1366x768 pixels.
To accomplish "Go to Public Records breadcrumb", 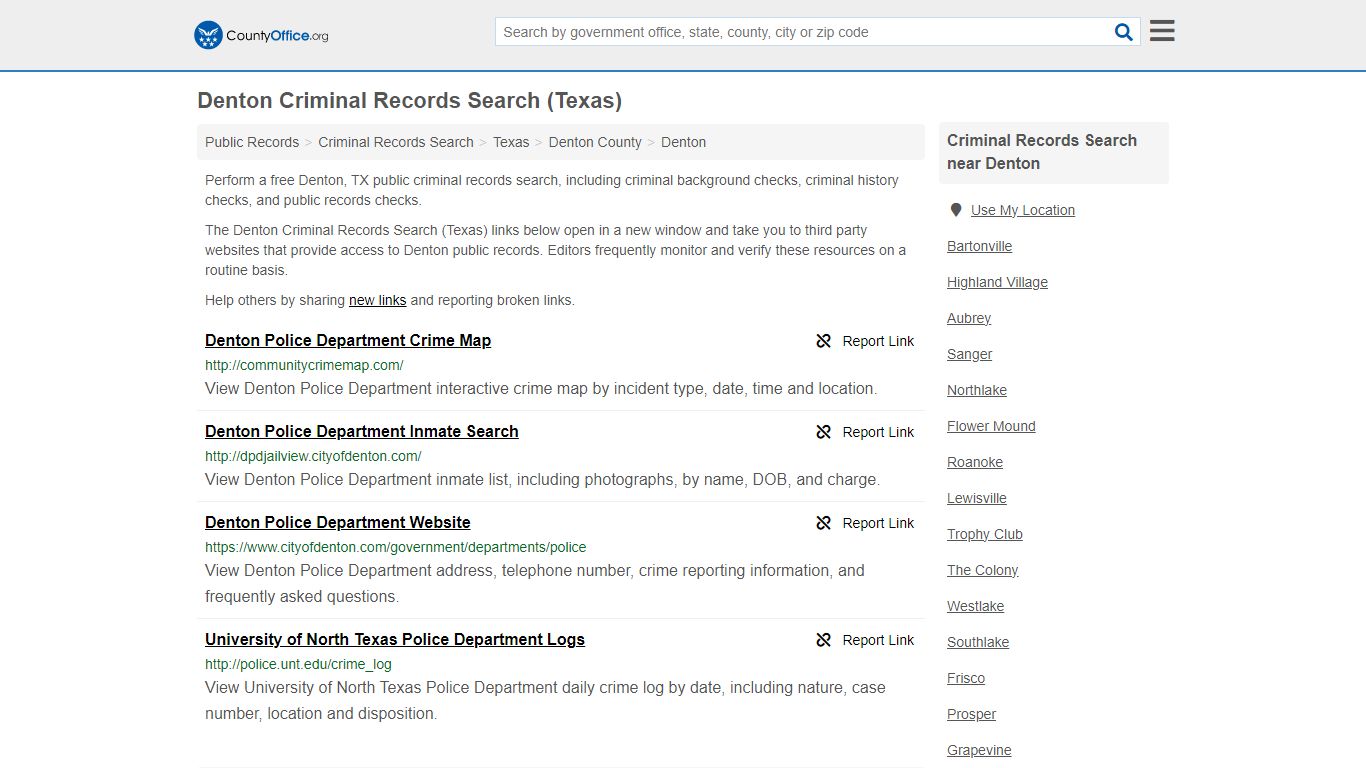I will [252, 142].
